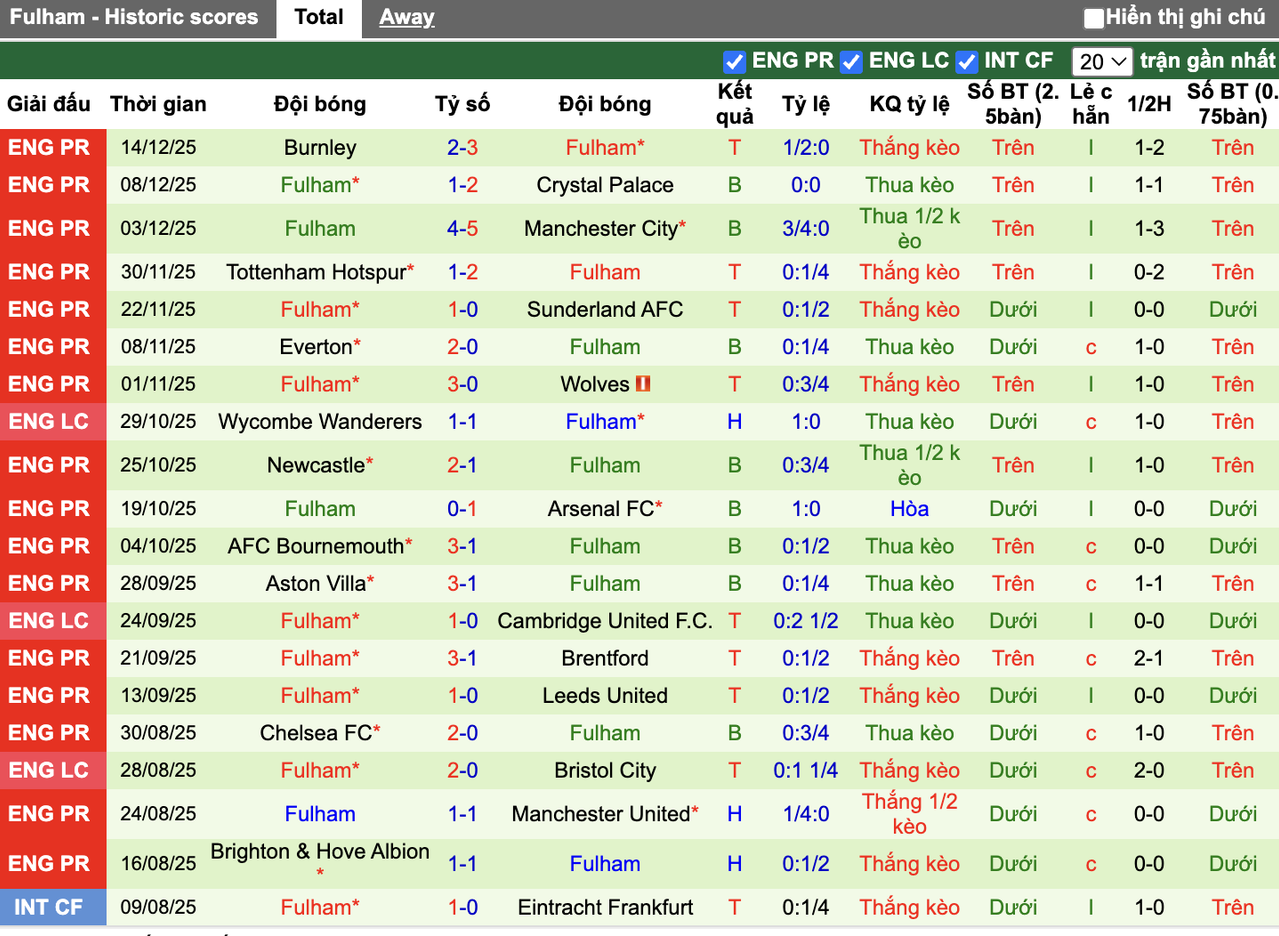
Task: Select ENG PR label on 14/12/25 row
Action: click(x=49, y=148)
